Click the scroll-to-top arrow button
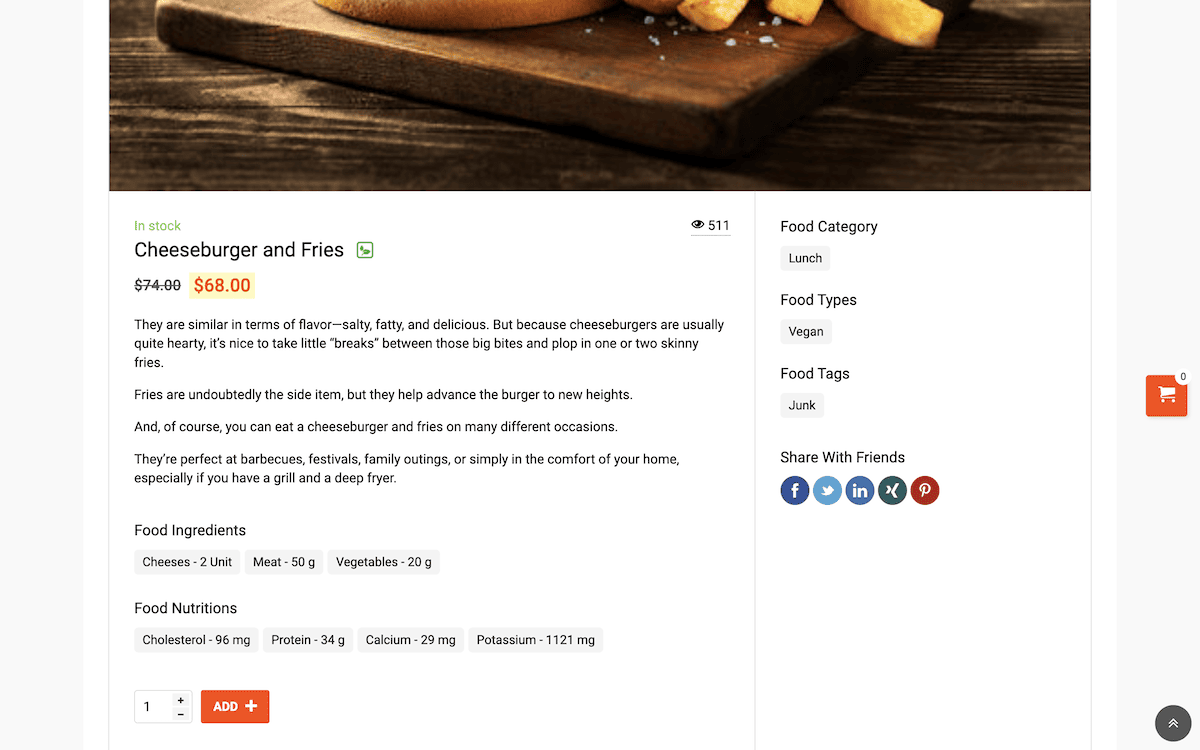The height and width of the screenshot is (750, 1200). (1173, 723)
